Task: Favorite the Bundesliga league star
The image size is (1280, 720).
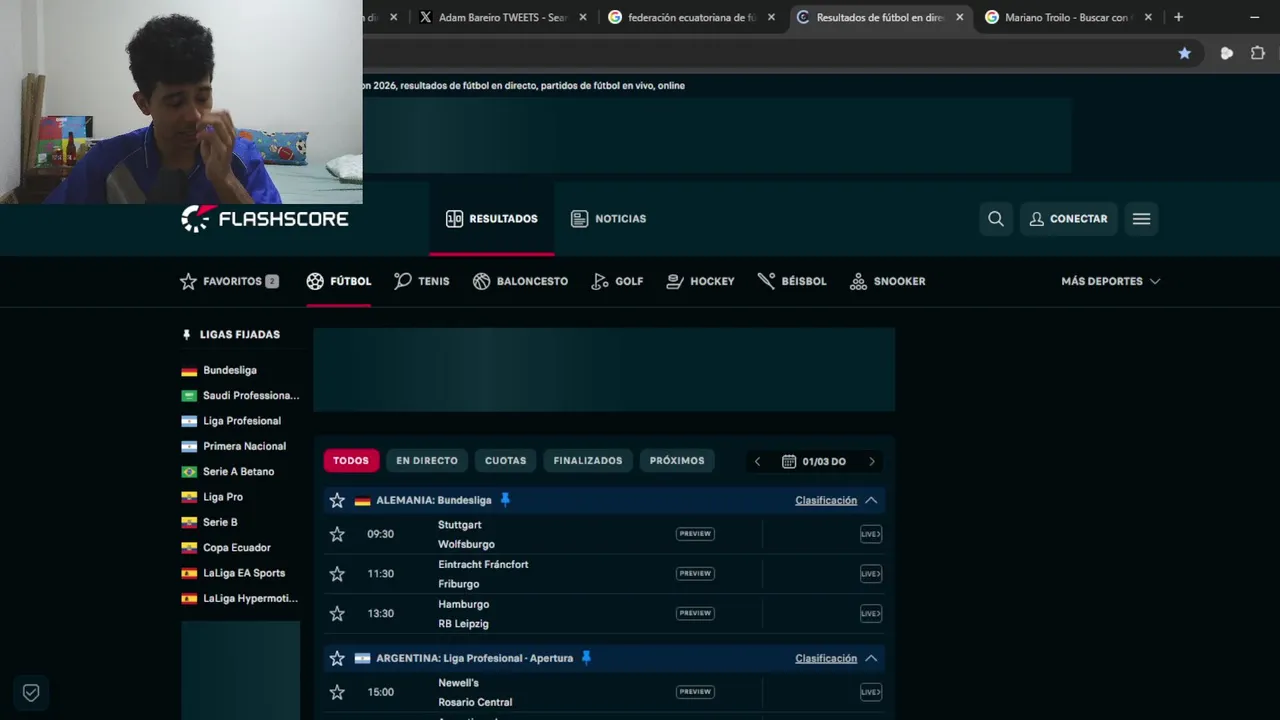Action: point(337,500)
